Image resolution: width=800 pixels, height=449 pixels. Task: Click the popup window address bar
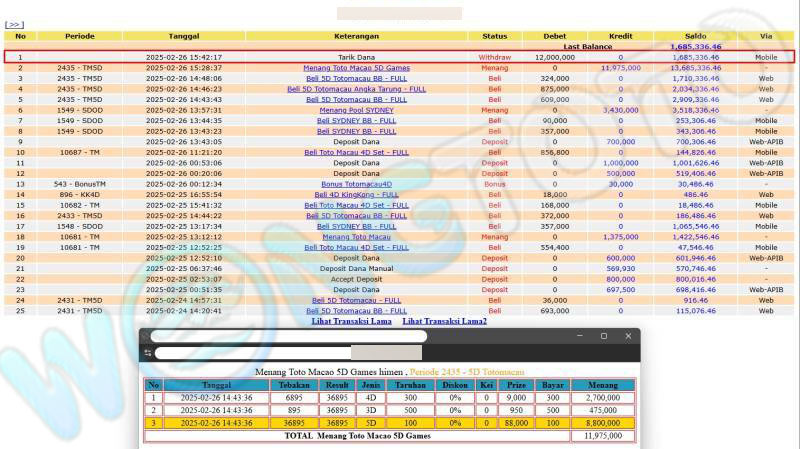click(288, 353)
